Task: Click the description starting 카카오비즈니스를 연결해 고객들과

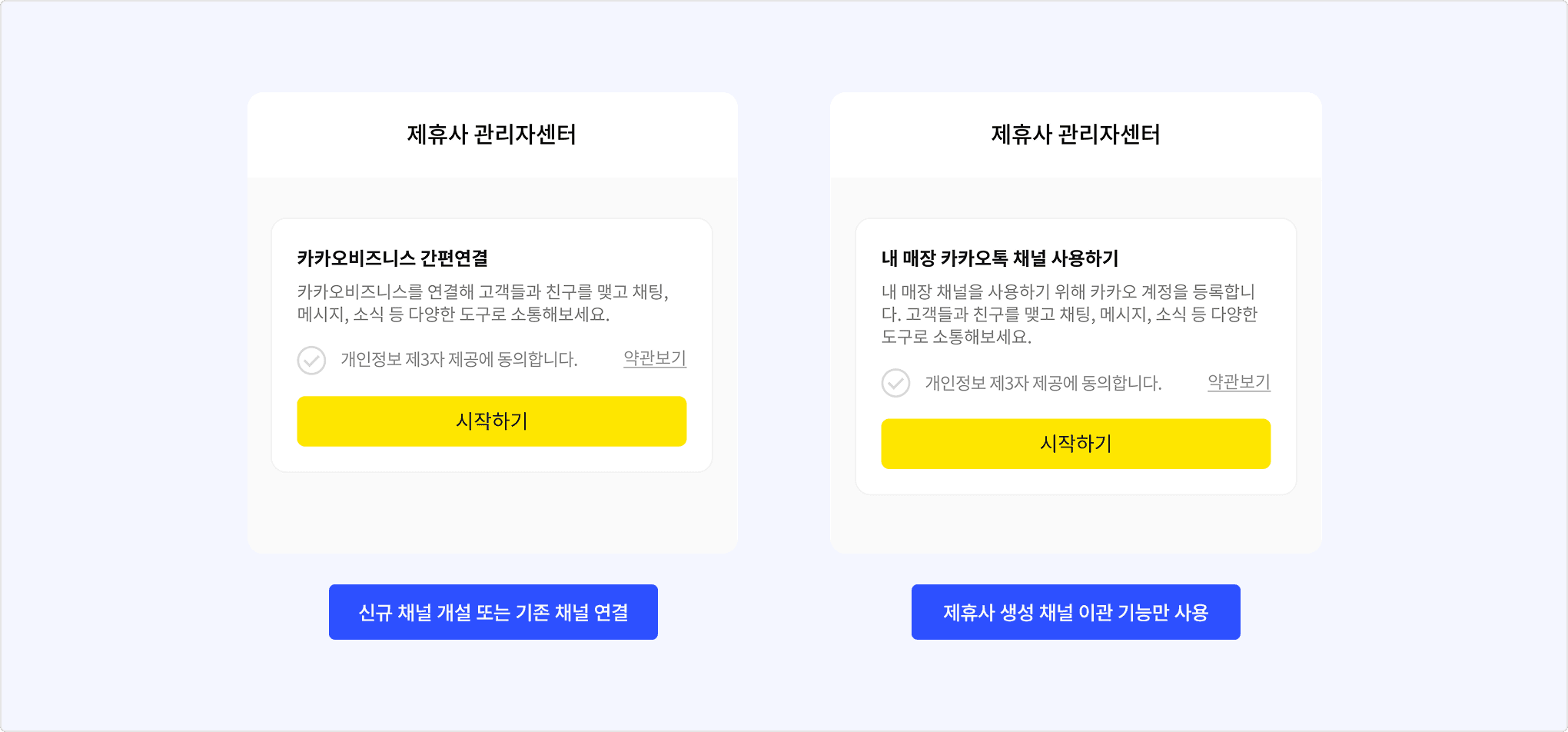Action: (483, 292)
